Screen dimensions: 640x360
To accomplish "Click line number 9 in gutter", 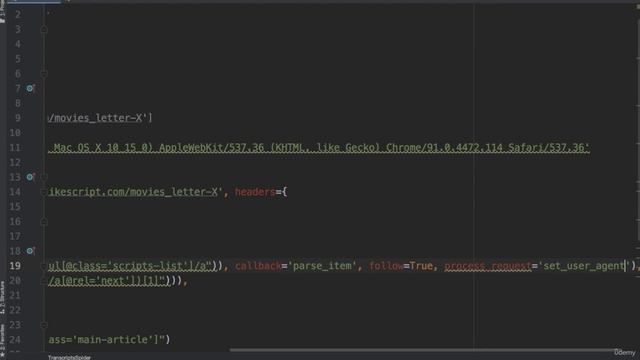I will [x=18, y=118].
